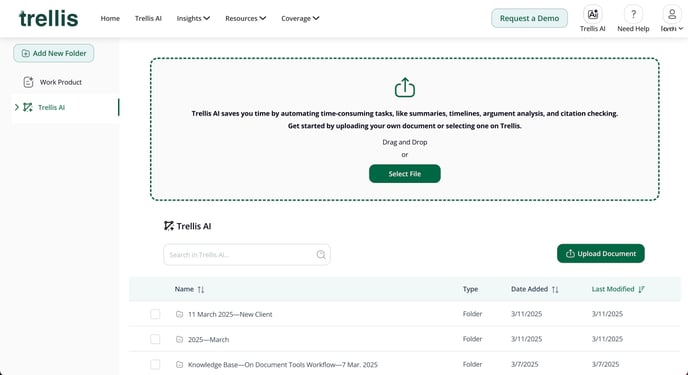688x375 pixels.
Task: Click the Trellis AI sidebar wand icon
Action: coord(28,107)
